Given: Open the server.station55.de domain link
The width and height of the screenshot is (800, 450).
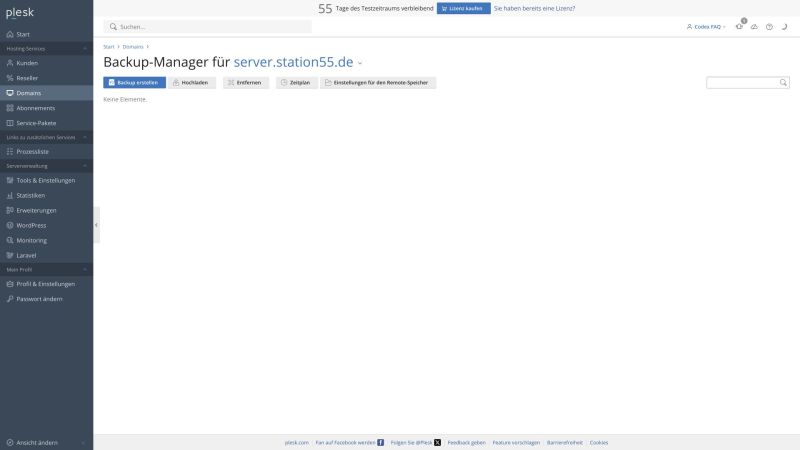Looking at the screenshot, I should pyautogui.click(x=293, y=62).
